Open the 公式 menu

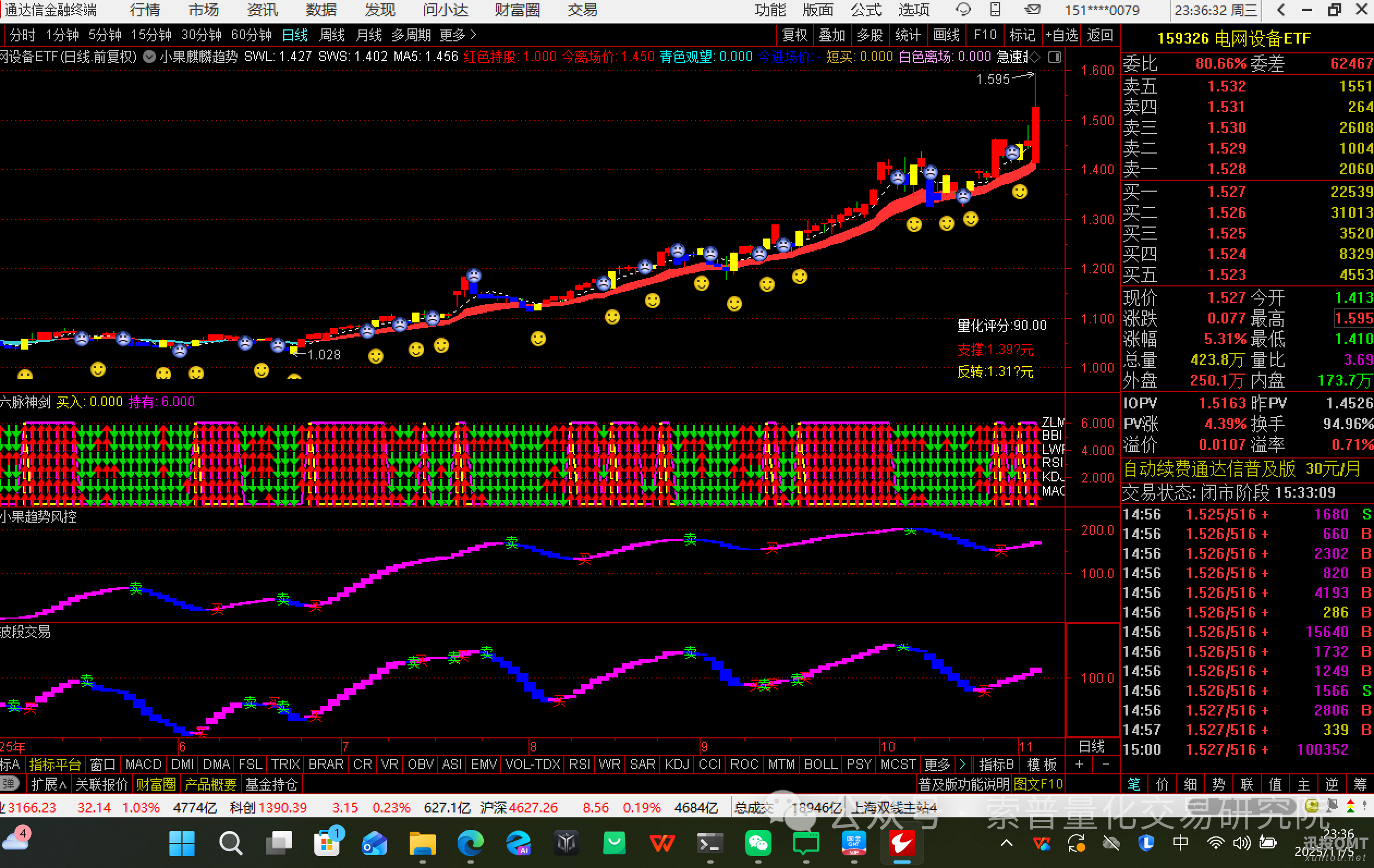[x=866, y=10]
